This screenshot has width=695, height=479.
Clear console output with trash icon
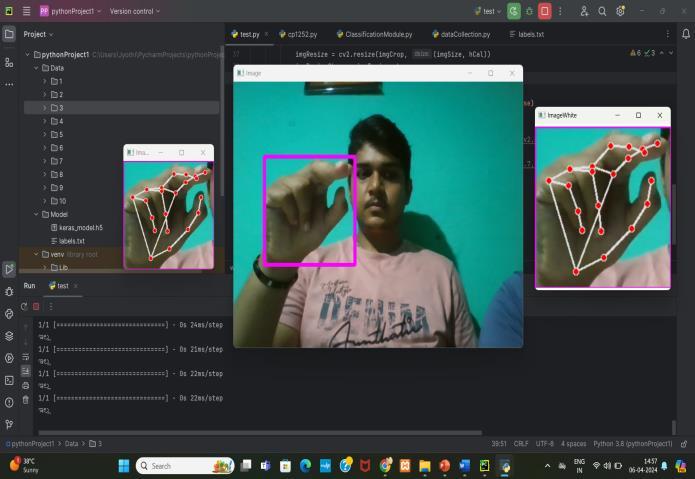coord(26,400)
